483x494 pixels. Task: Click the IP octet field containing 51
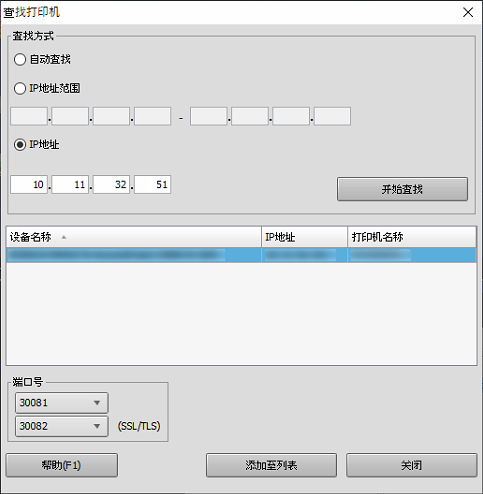tap(153, 184)
